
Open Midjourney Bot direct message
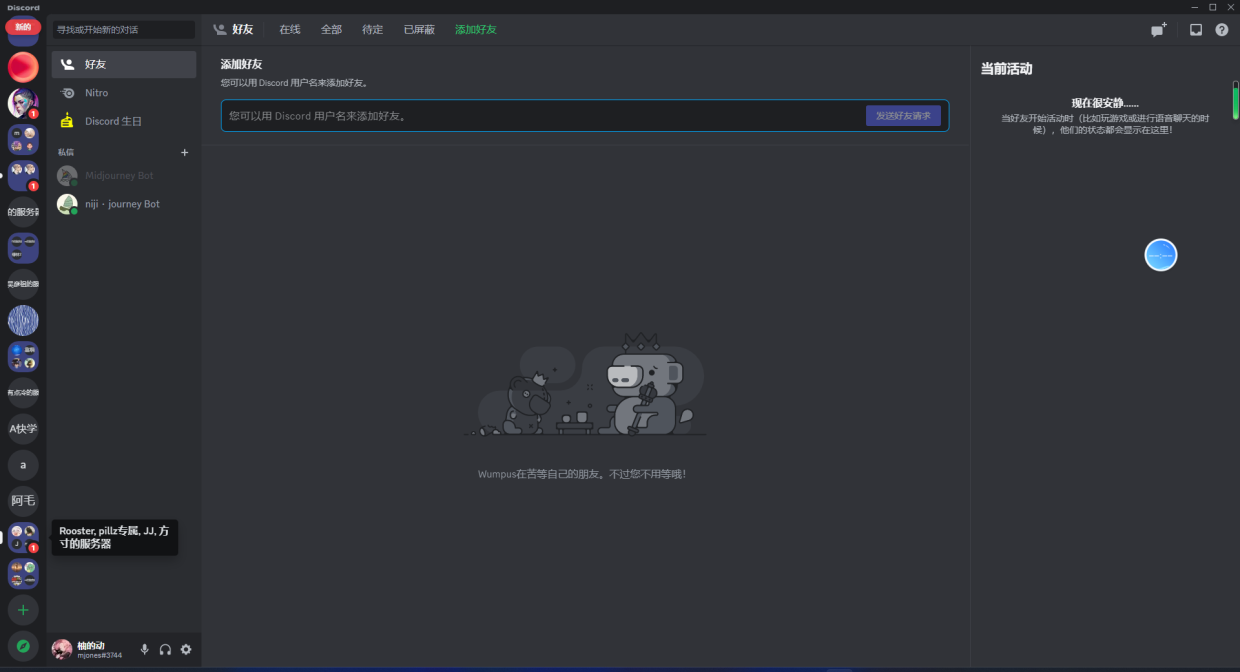(124, 176)
